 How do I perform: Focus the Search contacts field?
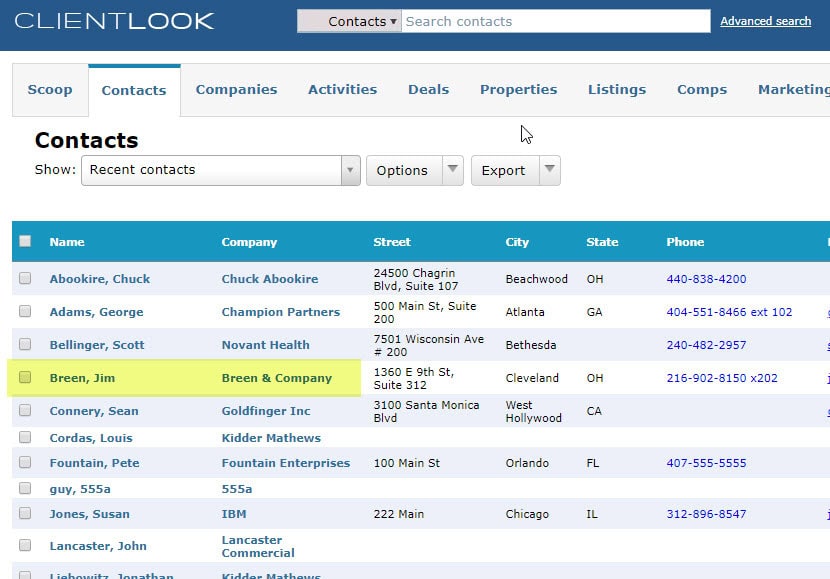[556, 21]
